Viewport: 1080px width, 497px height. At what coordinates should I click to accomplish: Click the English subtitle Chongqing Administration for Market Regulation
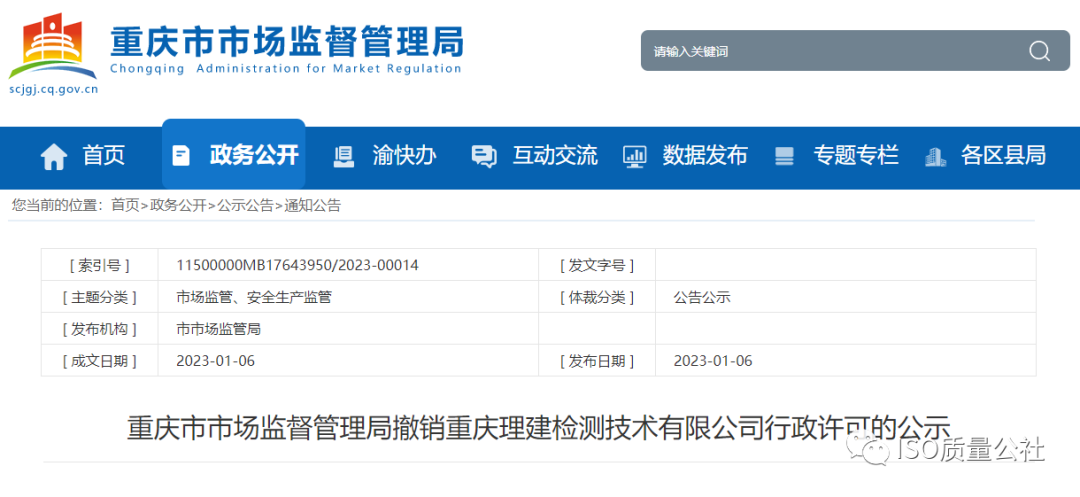point(286,68)
